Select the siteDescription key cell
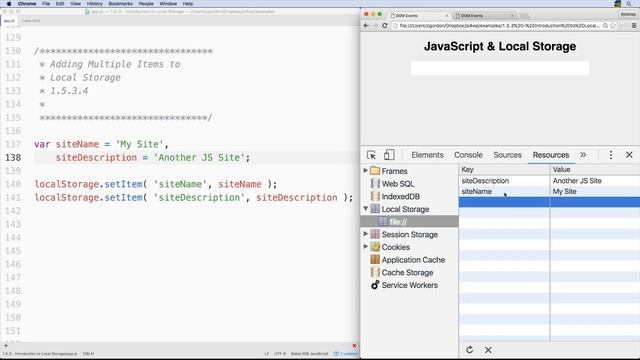Image resolution: width=640 pixels, height=360 pixels. coord(504,180)
